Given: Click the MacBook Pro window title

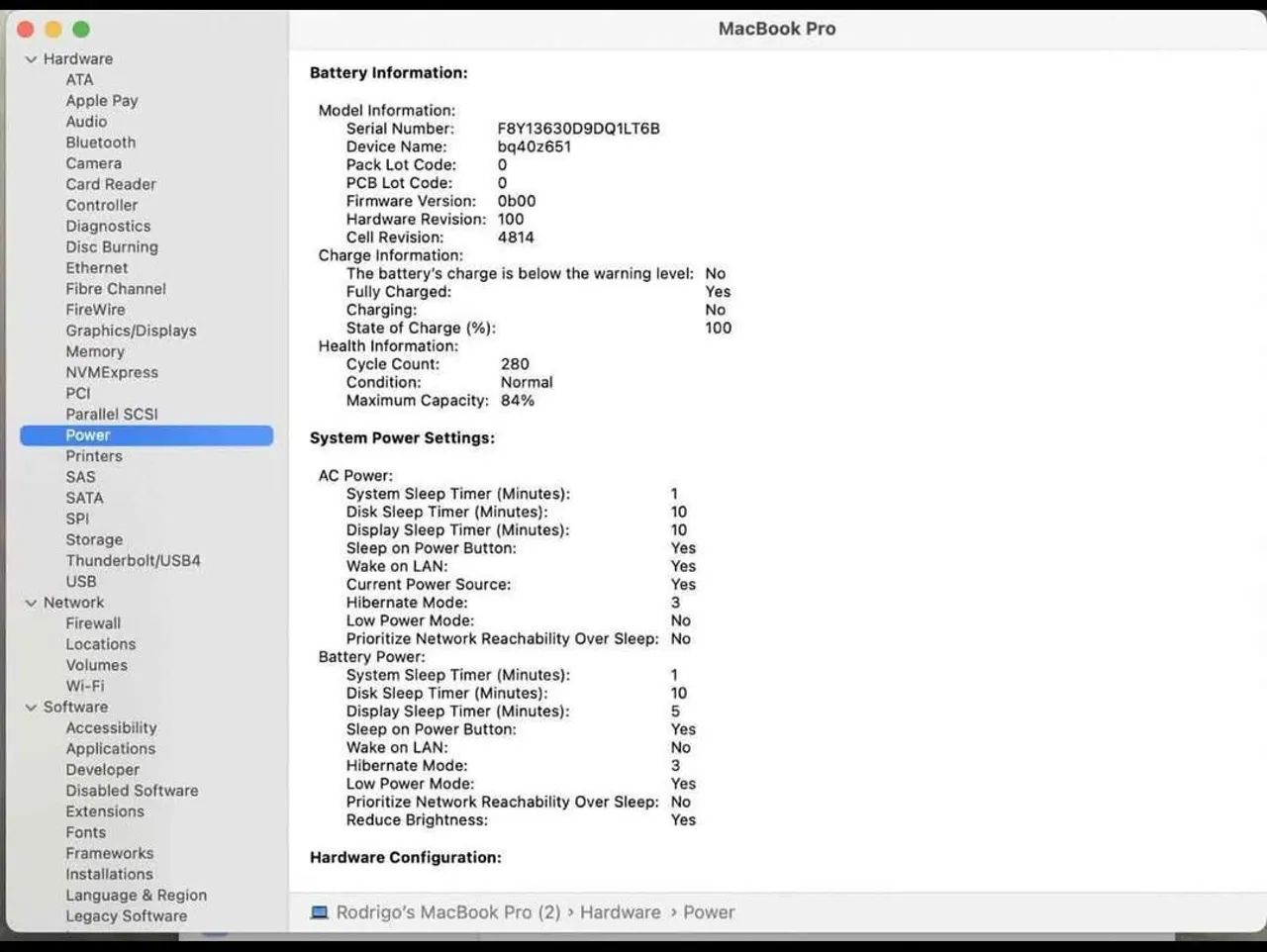Looking at the screenshot, I should [777, 29].
